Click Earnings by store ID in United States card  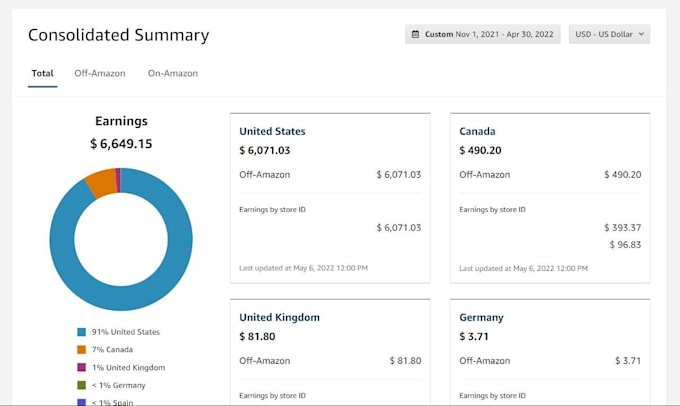point(272,210)
